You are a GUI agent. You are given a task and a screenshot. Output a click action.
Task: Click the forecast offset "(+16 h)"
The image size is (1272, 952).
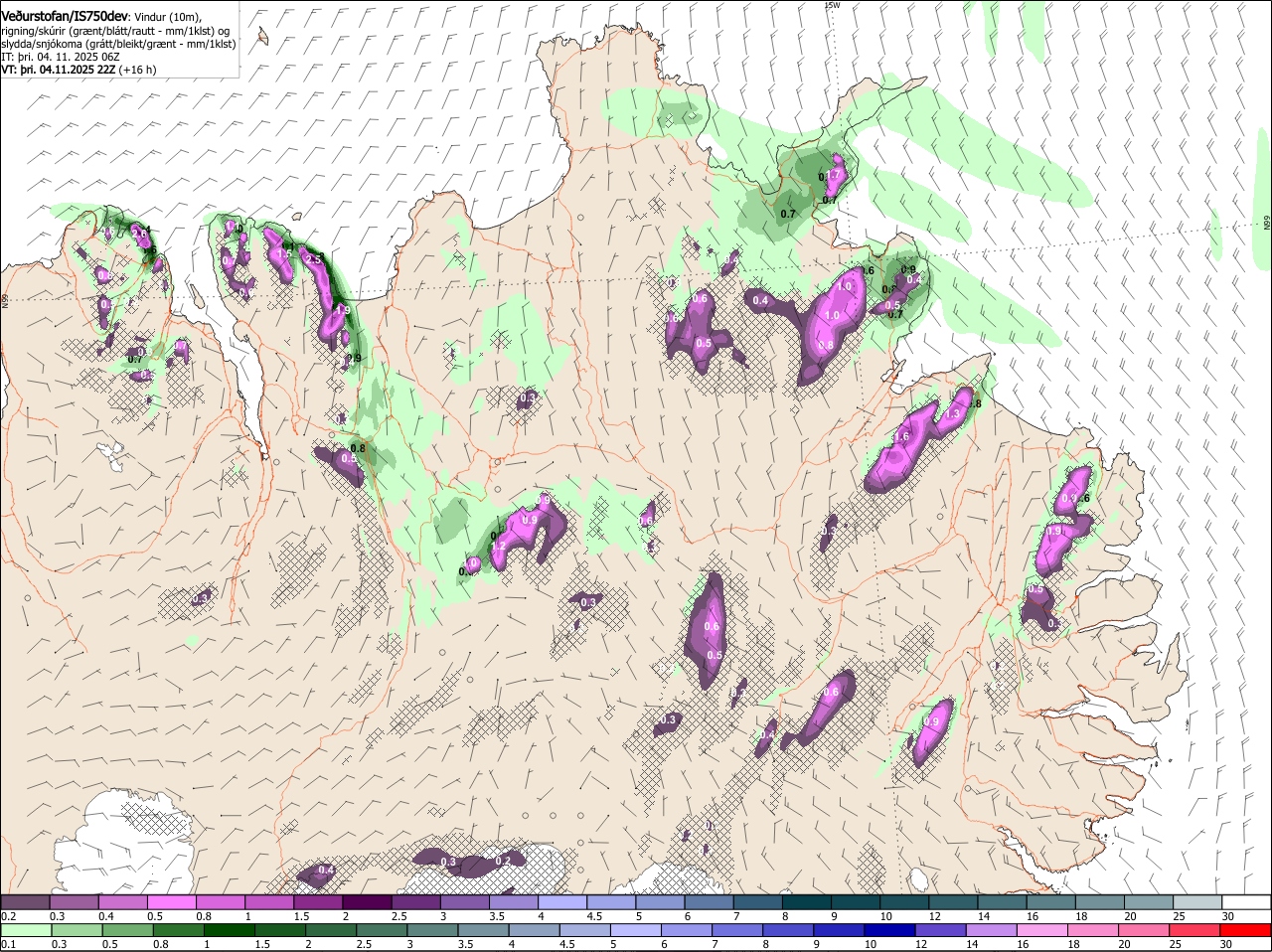click(x=137, y=70)
